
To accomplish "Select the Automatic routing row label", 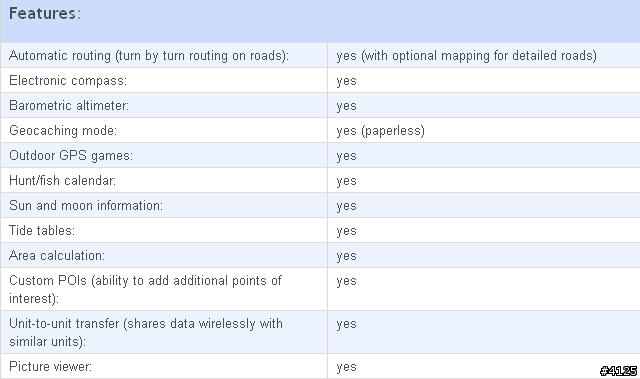I will point(149,55).
